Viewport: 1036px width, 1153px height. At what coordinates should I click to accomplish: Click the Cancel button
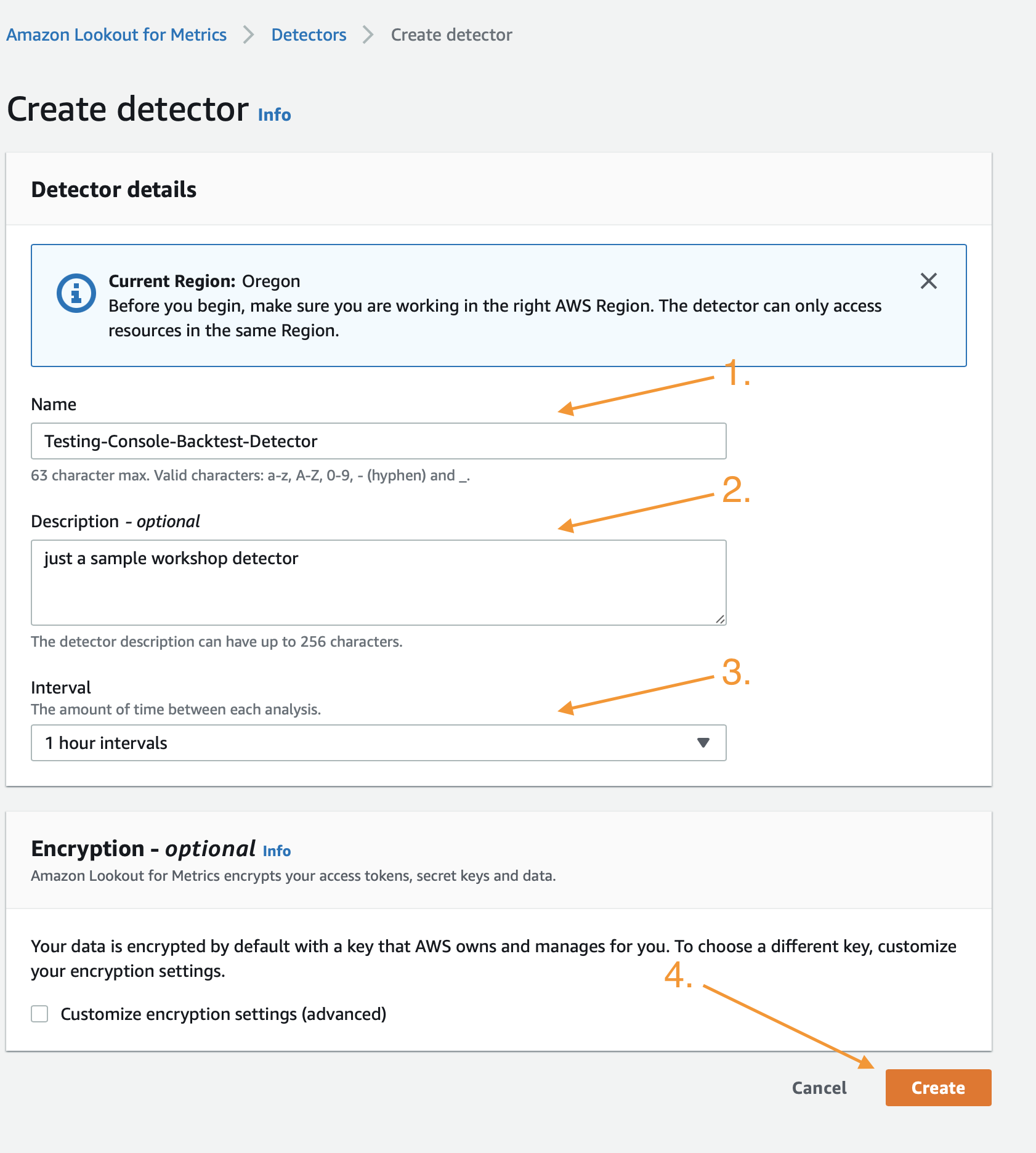(819, 1088)
